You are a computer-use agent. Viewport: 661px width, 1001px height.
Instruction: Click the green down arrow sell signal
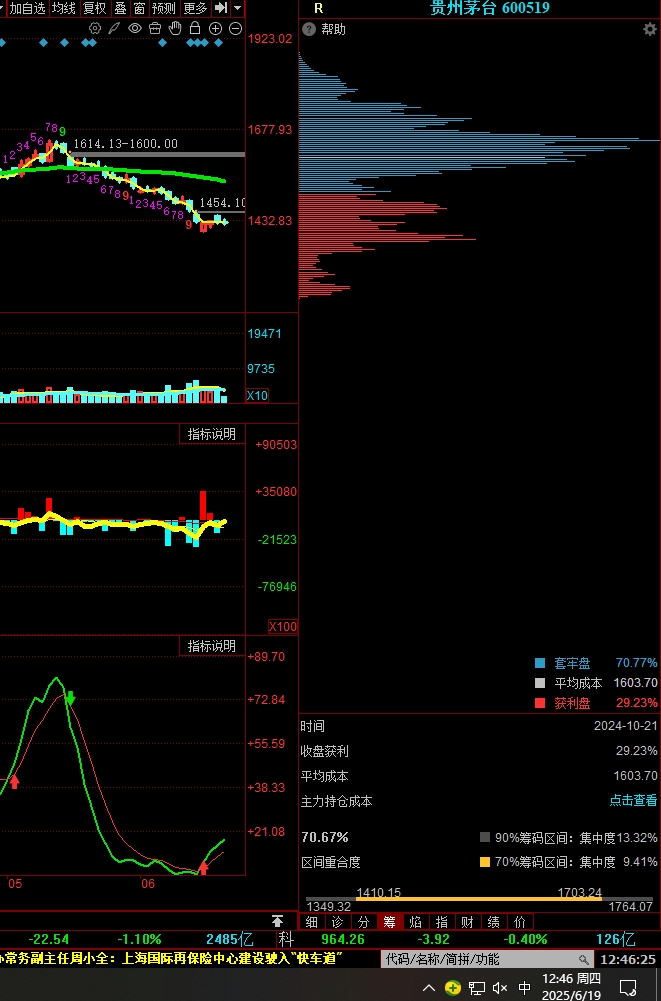pyautogui.click(x=70, y=698)
